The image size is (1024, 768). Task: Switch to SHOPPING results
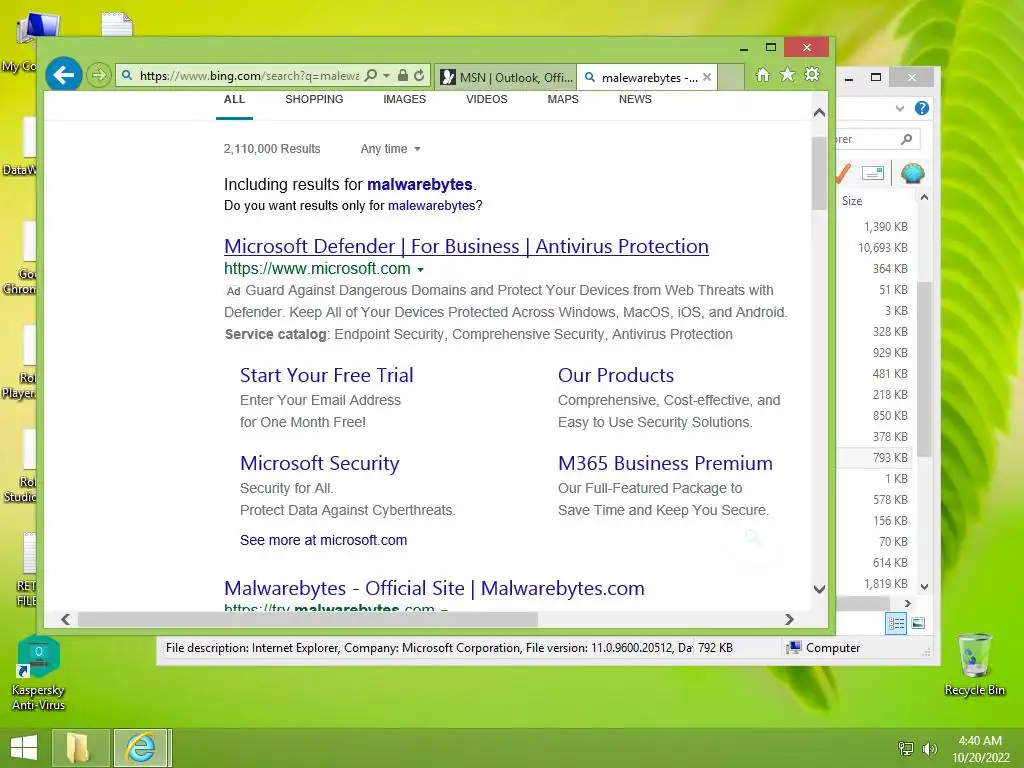point(314,99)
